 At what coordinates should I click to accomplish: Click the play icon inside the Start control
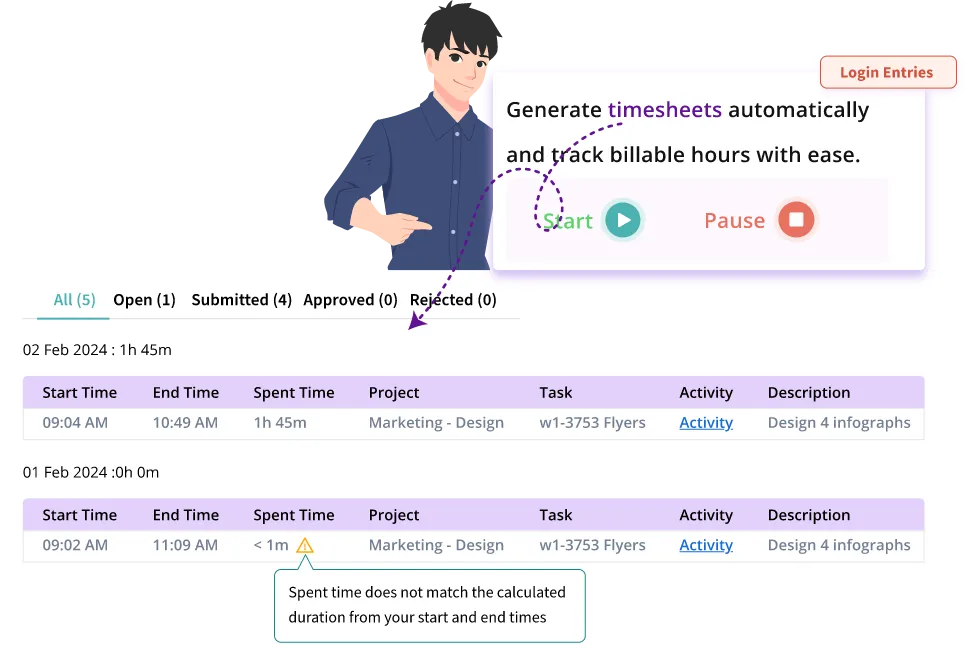[623, 219]
